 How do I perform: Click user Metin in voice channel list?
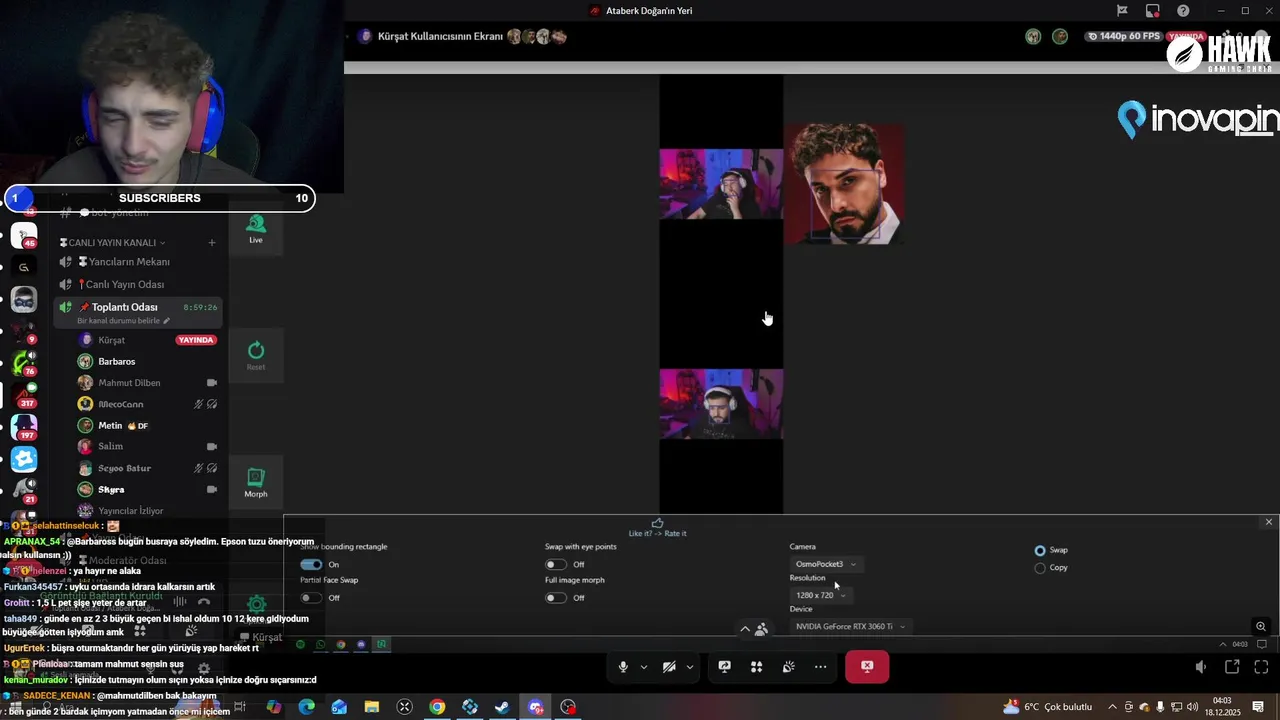coord(148,426)
